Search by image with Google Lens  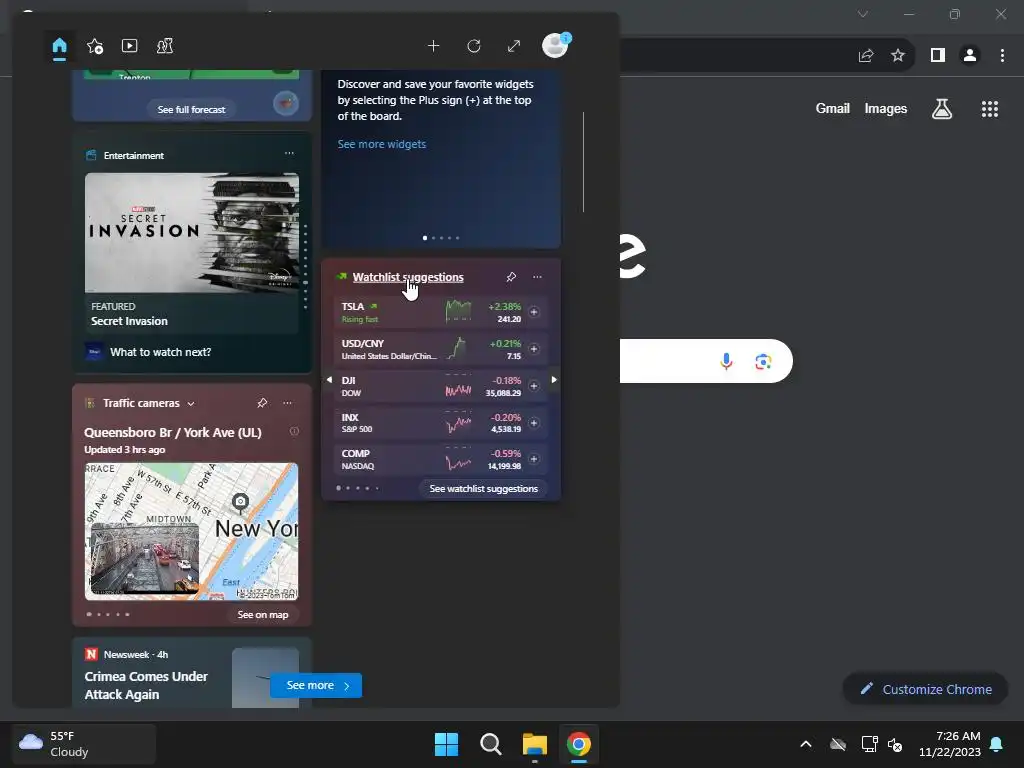click(763, 361)
